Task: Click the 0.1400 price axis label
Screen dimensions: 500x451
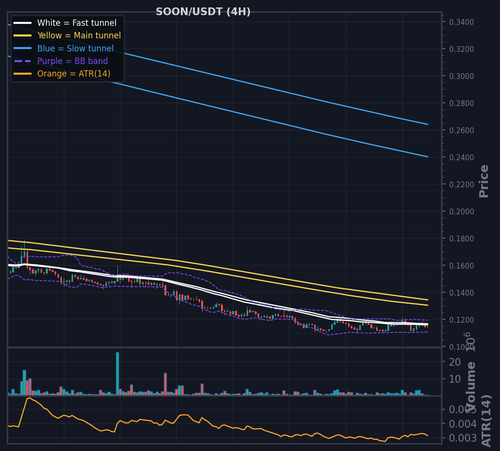Action: pos(461,293)
